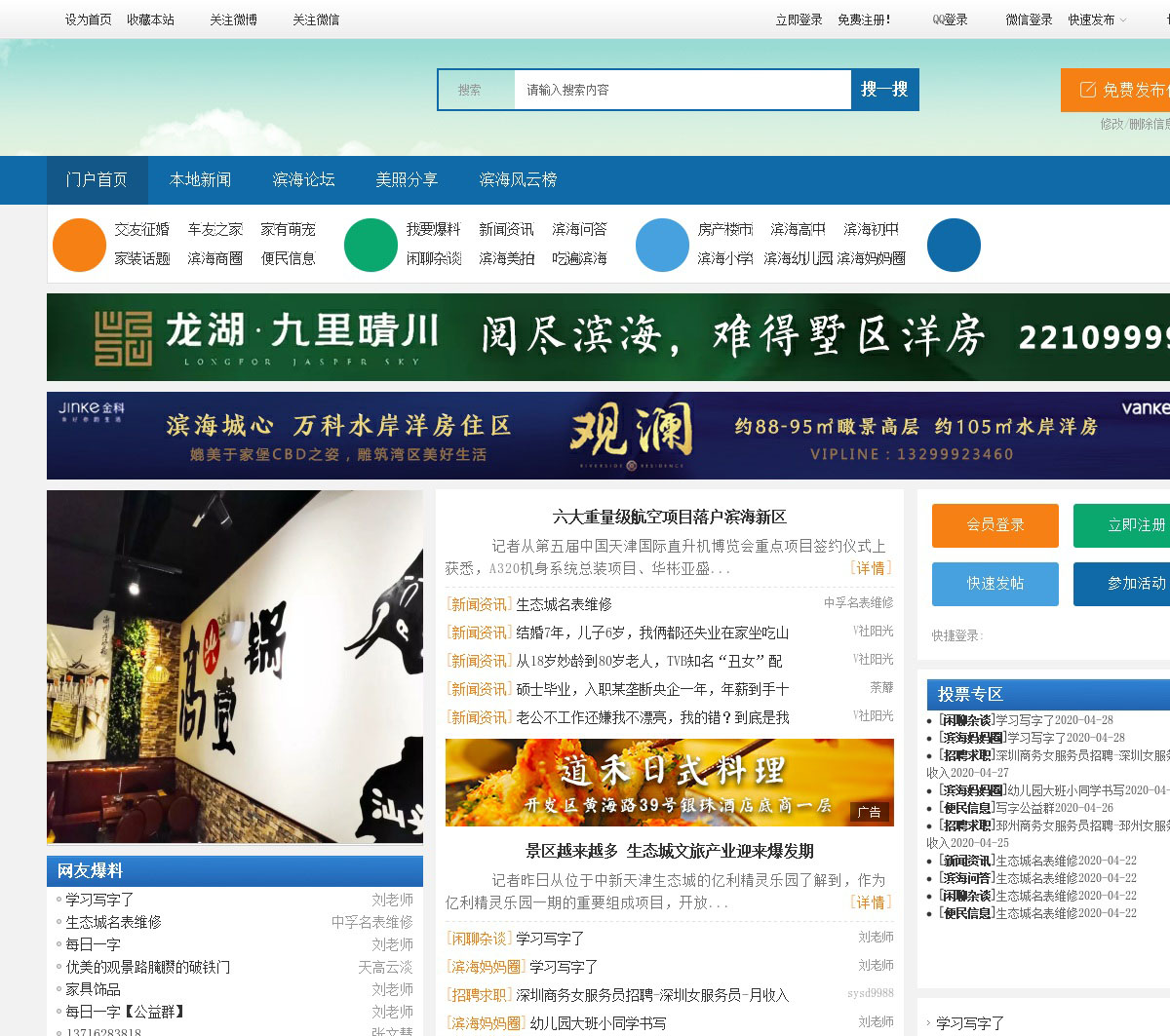
Task: Open the 道禾日式料理 advertisement image
Action: click(x=669, y=783)
